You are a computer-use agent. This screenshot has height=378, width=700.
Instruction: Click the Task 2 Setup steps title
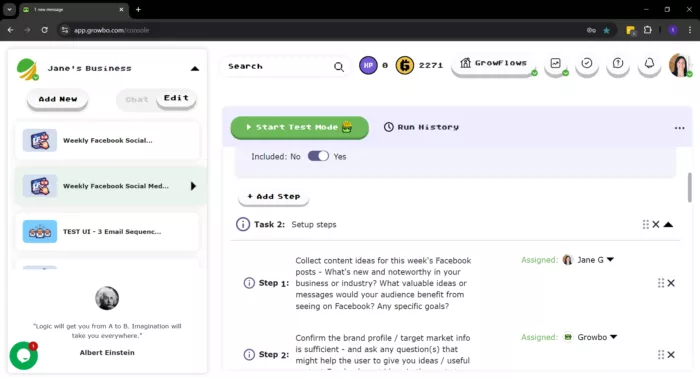pos(314,224)
